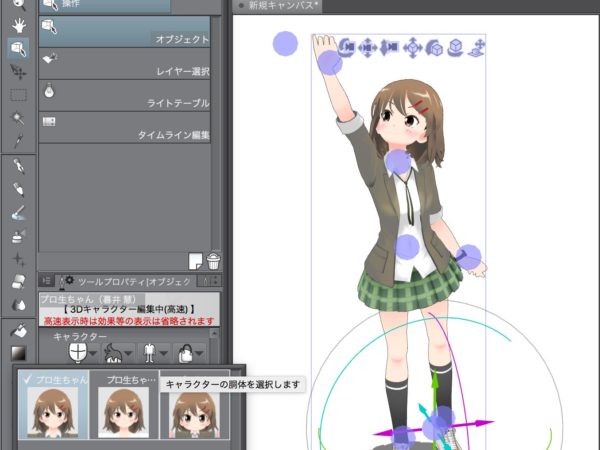Screen dimensions: 600x450
Task: Click the snap-to-ground manipulator icon
Action: point(477,48)
